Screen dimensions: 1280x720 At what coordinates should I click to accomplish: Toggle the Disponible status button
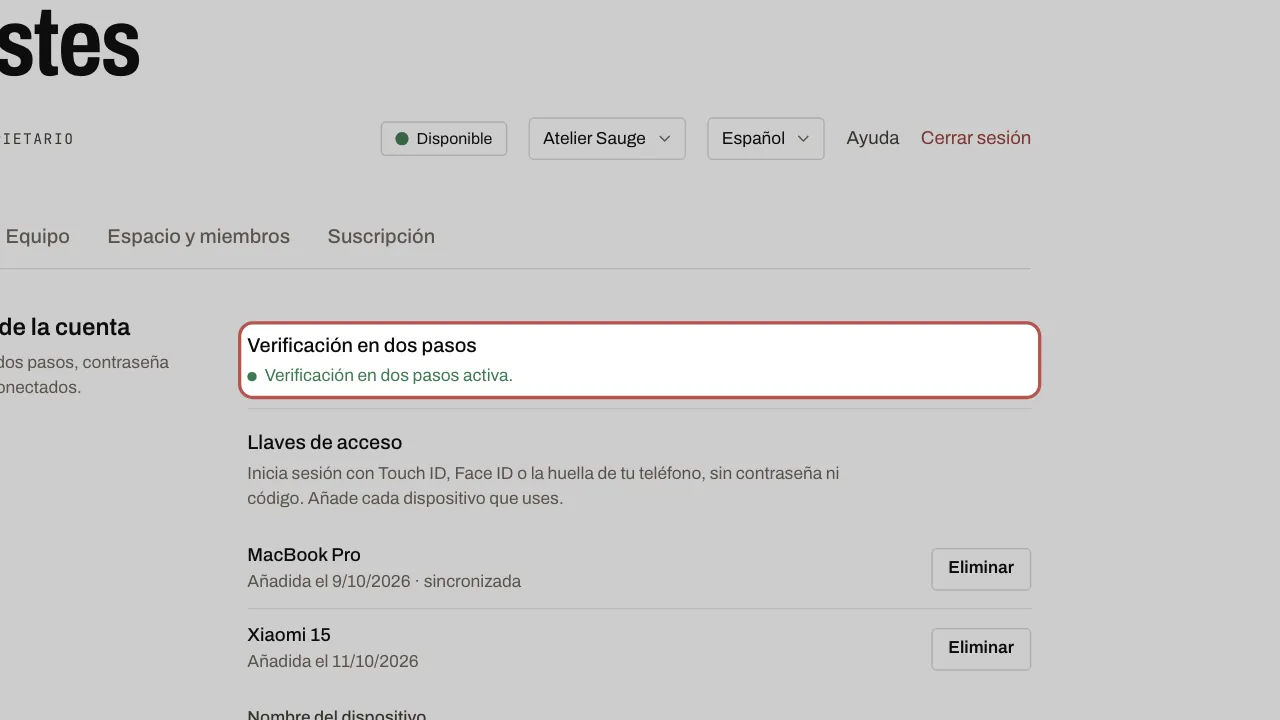(x=444, y=139)
